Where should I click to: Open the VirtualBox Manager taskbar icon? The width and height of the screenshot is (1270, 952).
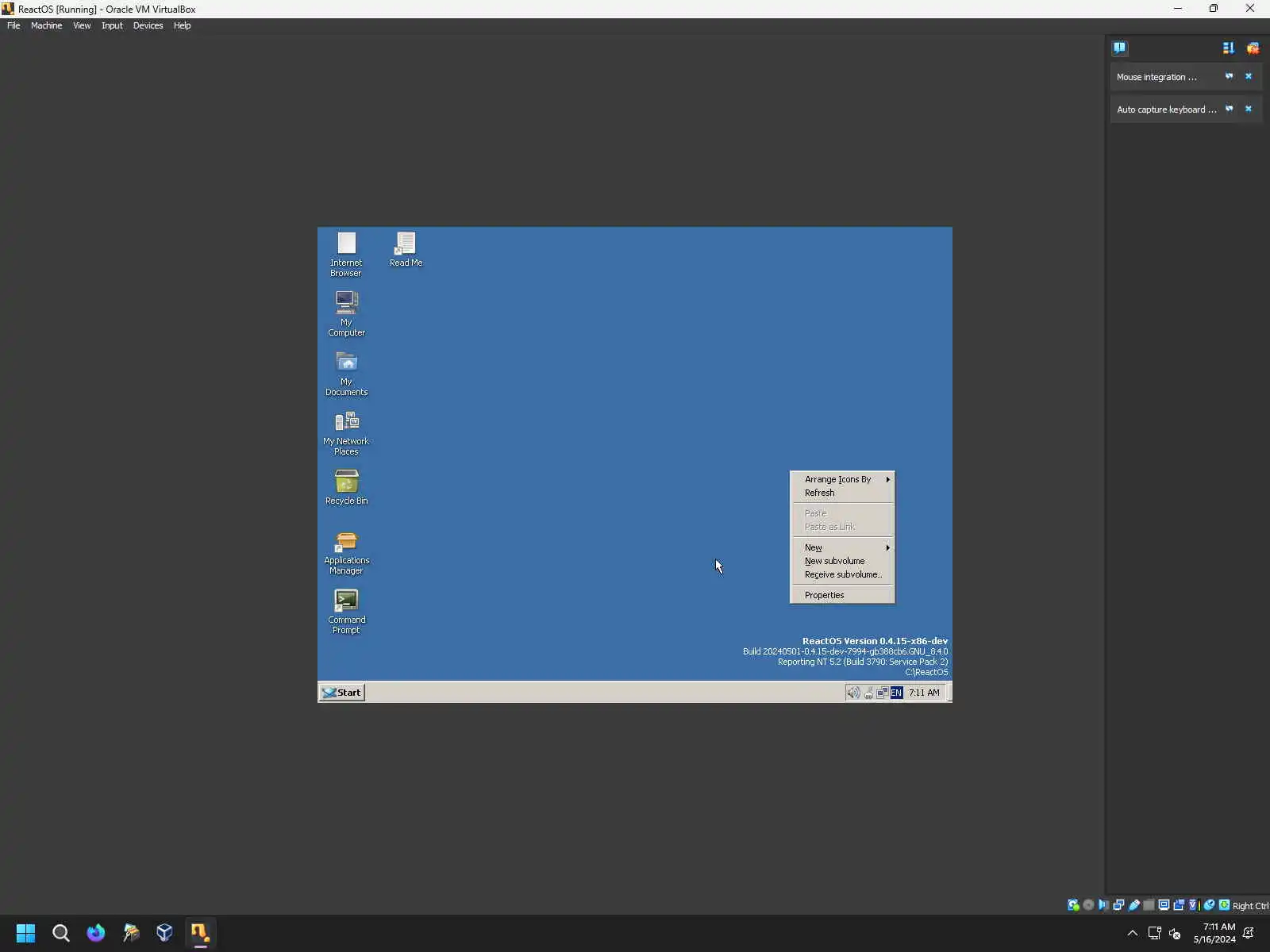[x=164, y=933]
